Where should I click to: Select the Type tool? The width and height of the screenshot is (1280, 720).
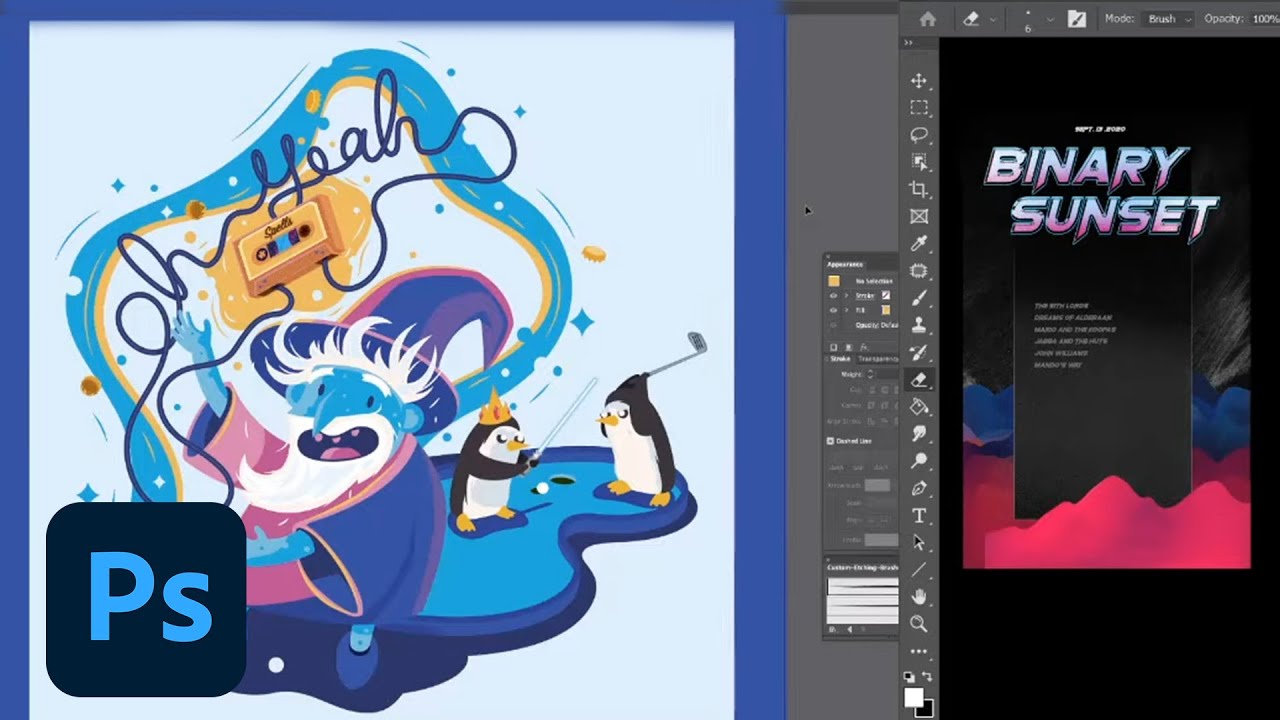click(x=919, y=515)
